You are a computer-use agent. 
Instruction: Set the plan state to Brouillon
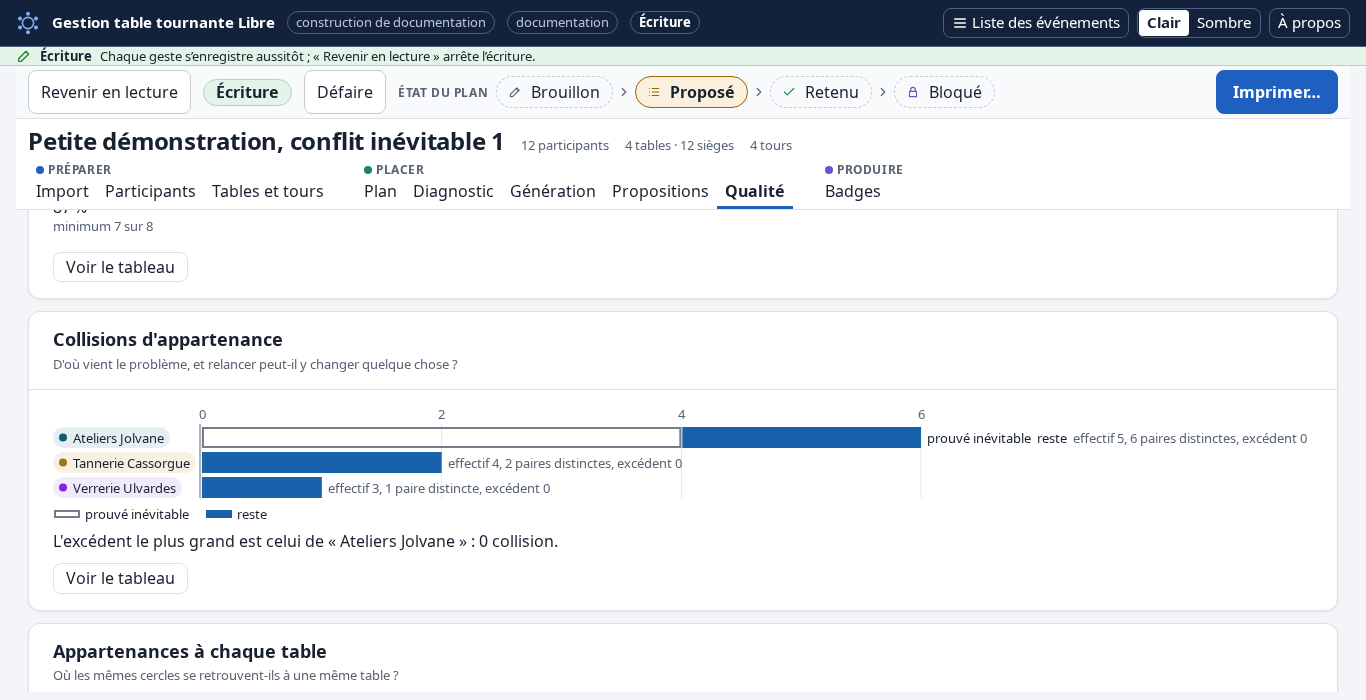554,92
